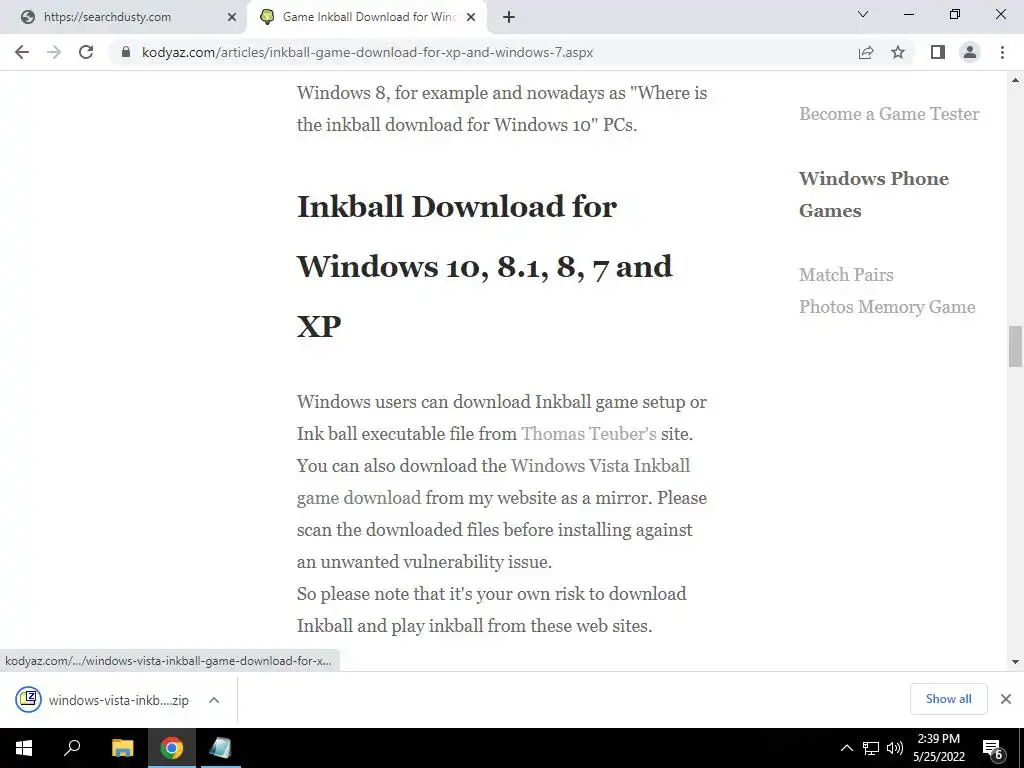Screen dimensions: 1024x768
Task: Click the scroll down arrow
Action: click(x=1015, y=662)
